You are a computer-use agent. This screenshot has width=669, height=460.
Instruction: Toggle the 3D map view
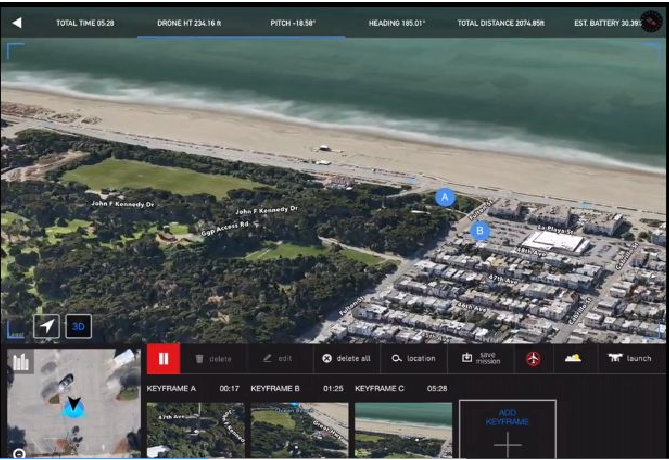[x=79, y=326]
